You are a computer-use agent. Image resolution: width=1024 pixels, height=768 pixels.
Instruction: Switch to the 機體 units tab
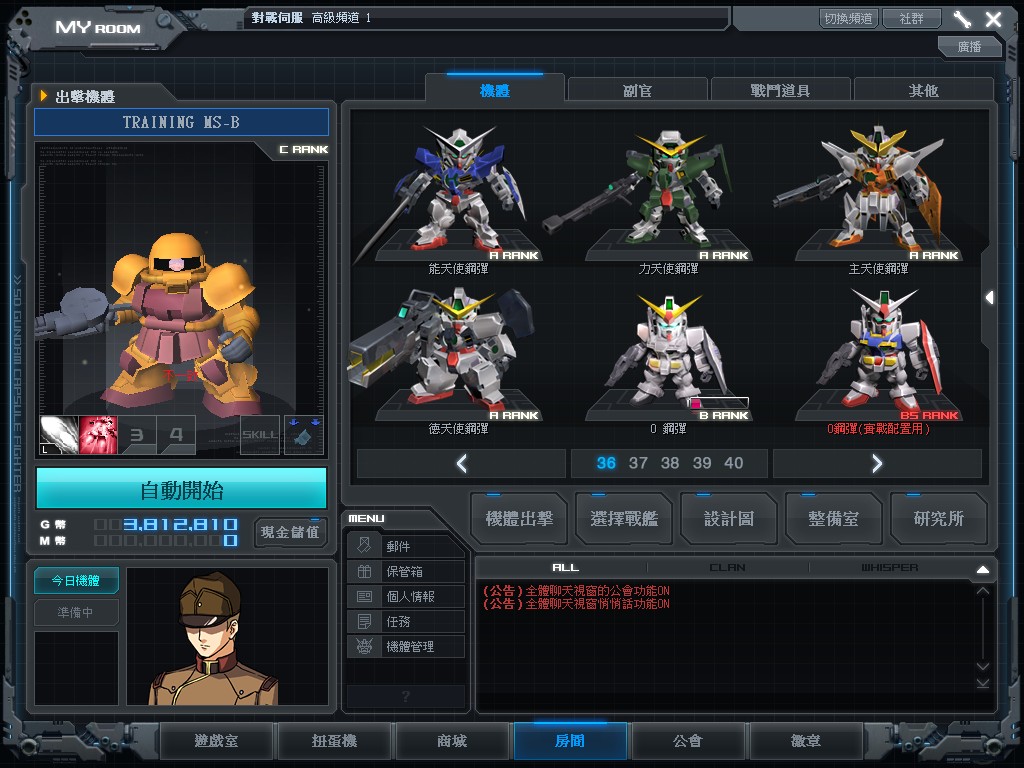495,89
